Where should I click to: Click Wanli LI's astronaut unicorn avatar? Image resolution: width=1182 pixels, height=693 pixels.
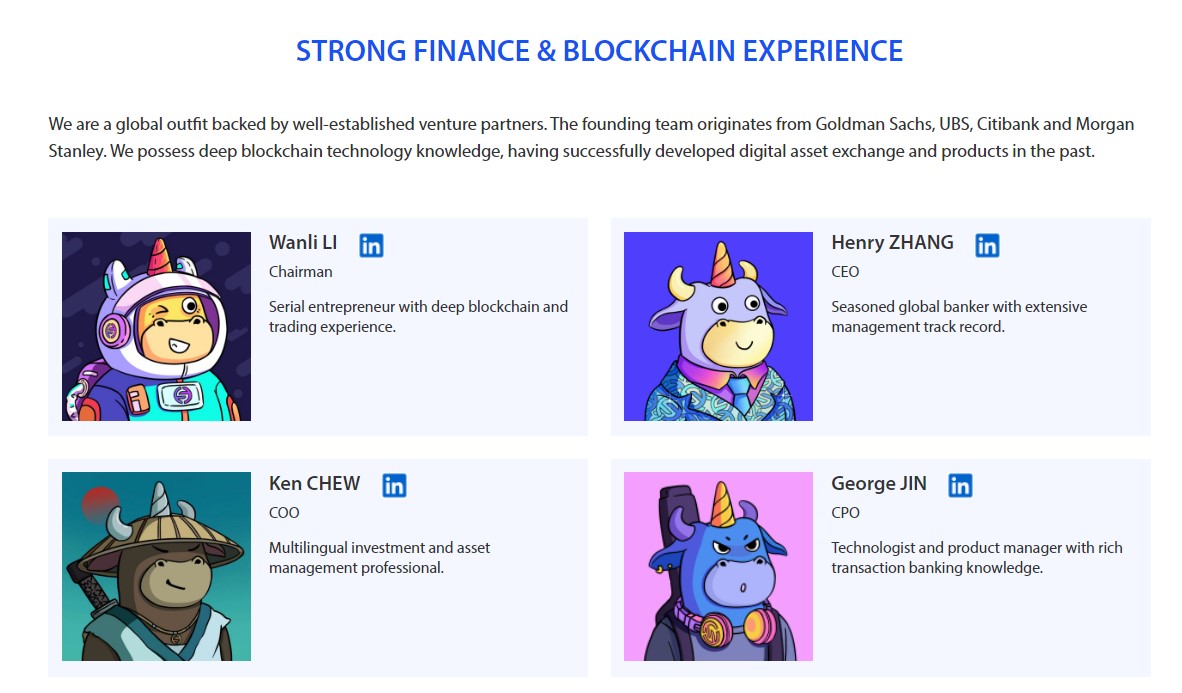click(156, 327)
